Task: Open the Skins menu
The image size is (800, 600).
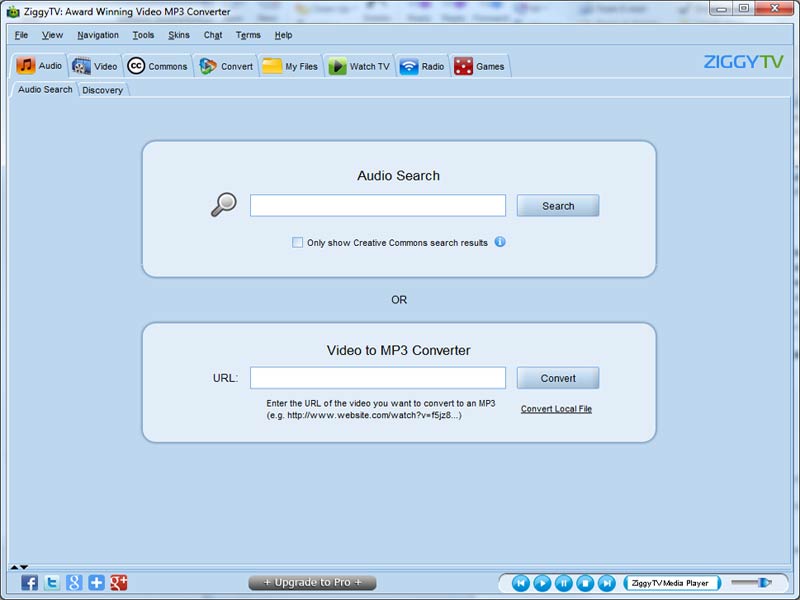Action: [x=179, y=35]
